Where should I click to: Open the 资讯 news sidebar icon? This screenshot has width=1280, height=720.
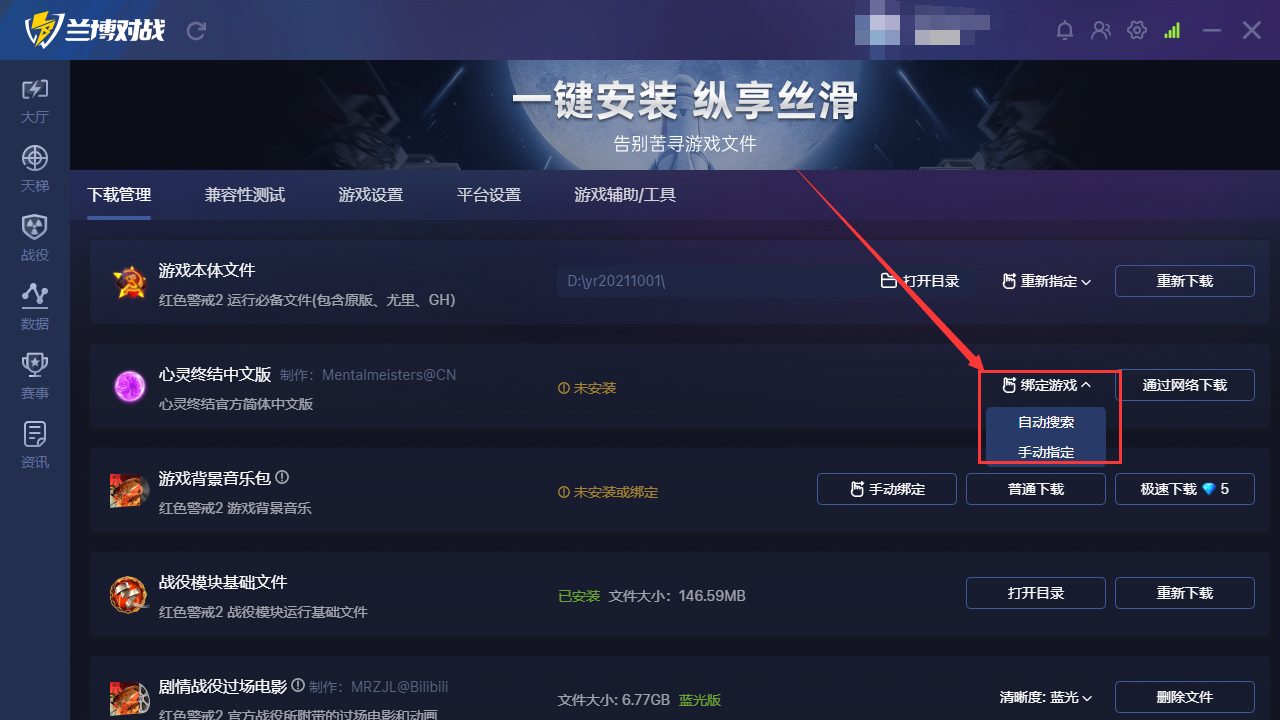point(35,446)
